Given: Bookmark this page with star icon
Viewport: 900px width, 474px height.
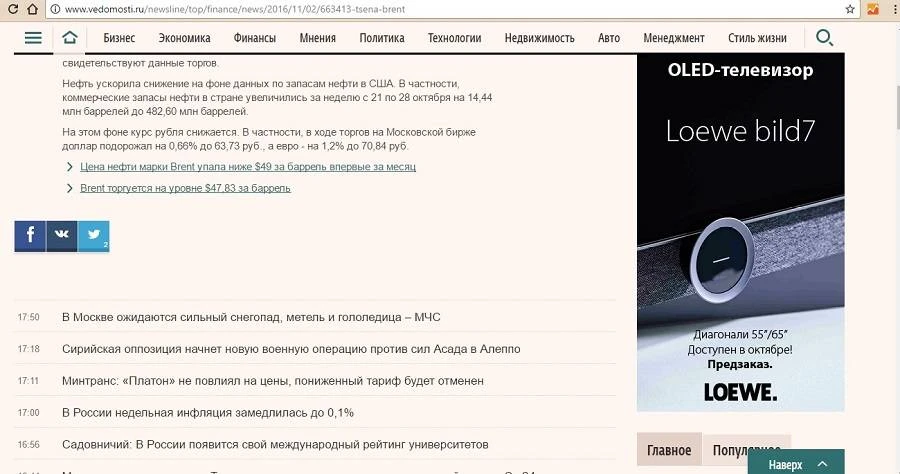Looking at the screenshot, I should [x=850, y=9].
